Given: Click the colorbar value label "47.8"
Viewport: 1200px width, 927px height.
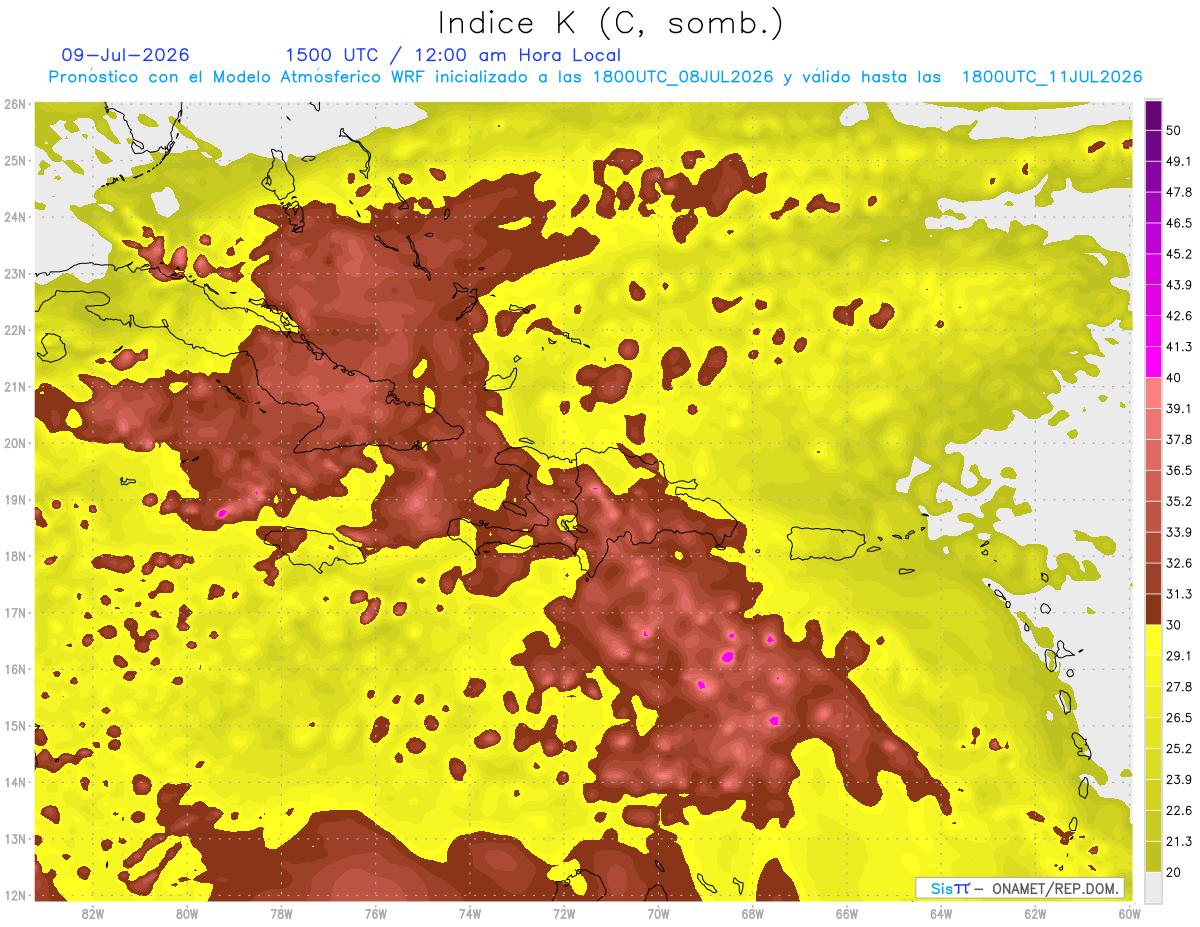Looking at the screenshot, I should 1179,192.
